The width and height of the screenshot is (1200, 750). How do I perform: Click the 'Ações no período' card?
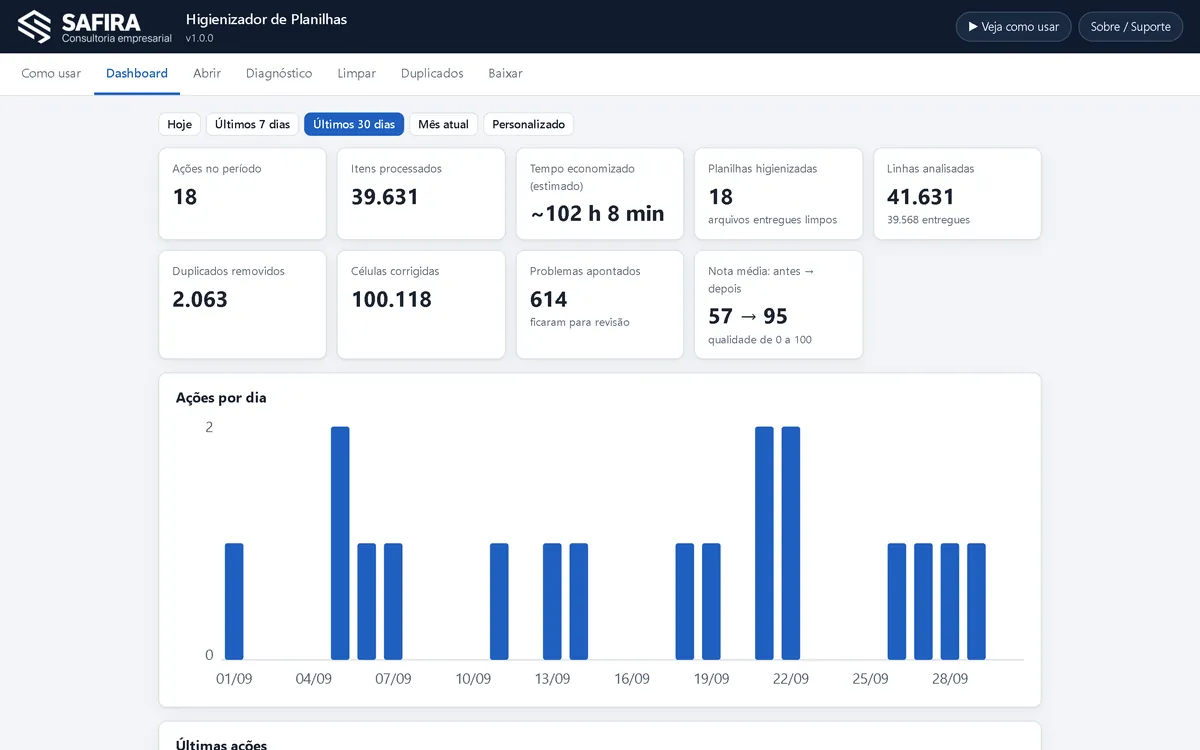click(242, 194)
